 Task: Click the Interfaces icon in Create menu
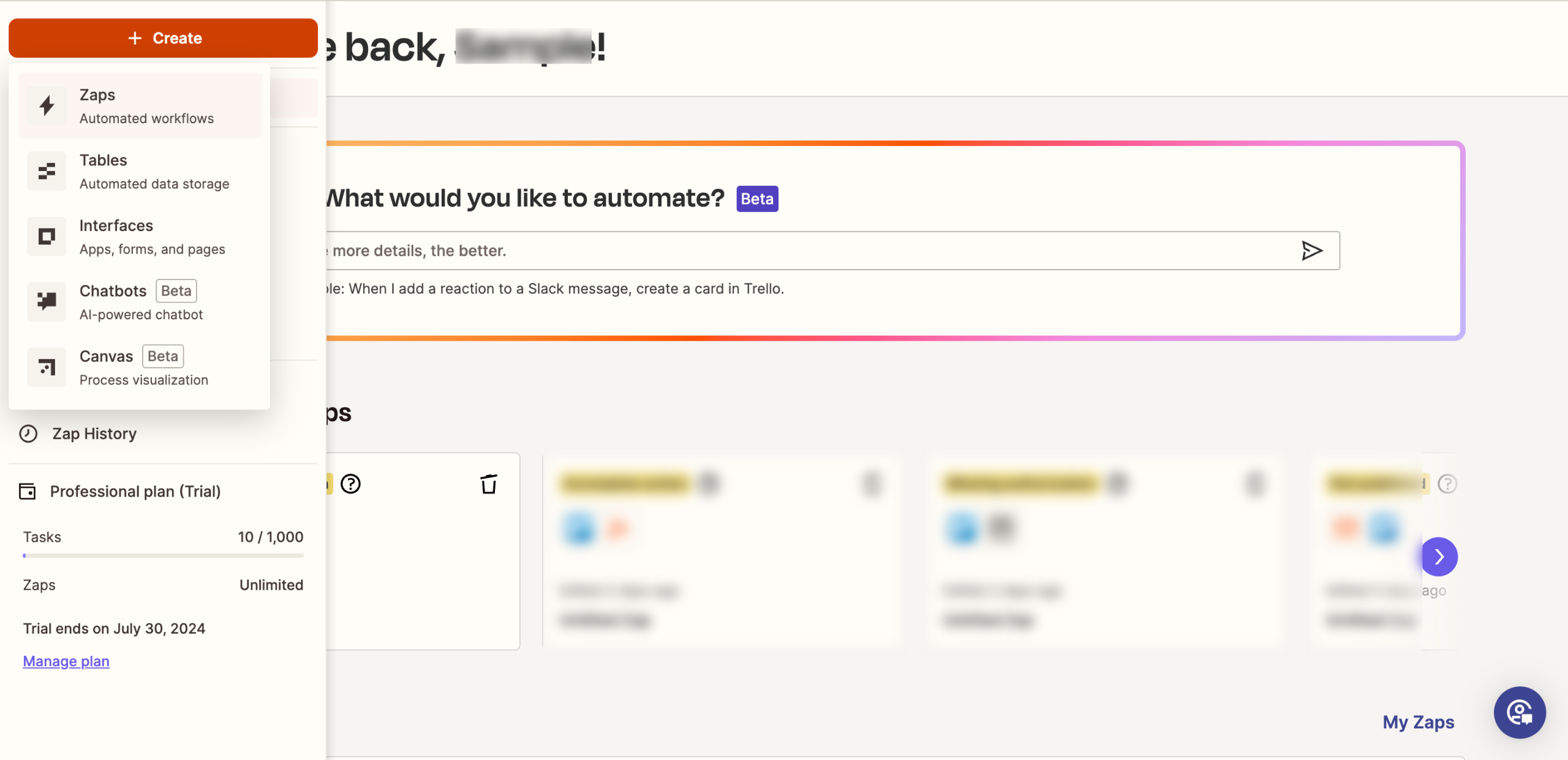(x=47, y=237)
